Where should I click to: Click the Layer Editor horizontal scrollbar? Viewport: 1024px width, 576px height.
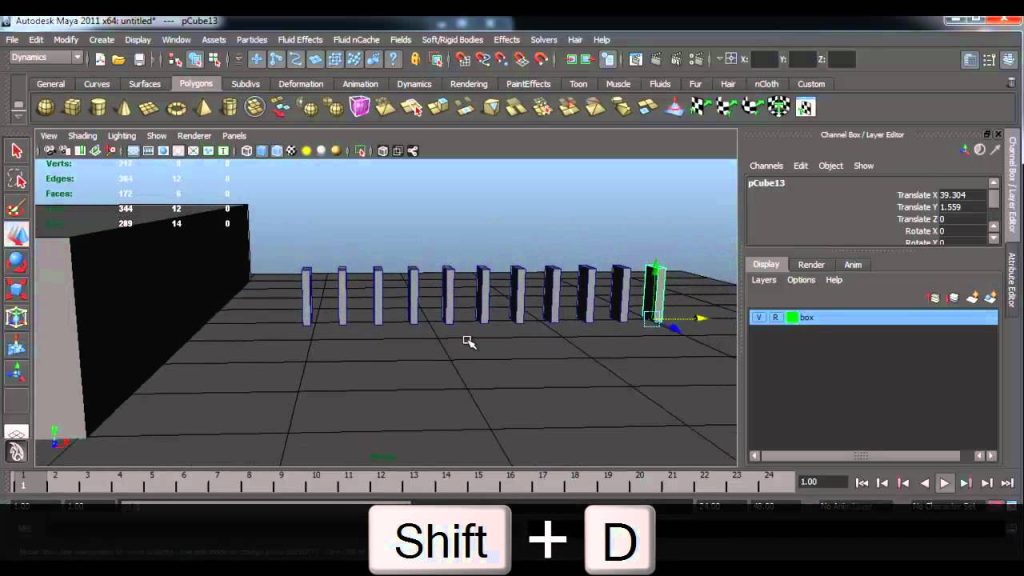point(860,455)
